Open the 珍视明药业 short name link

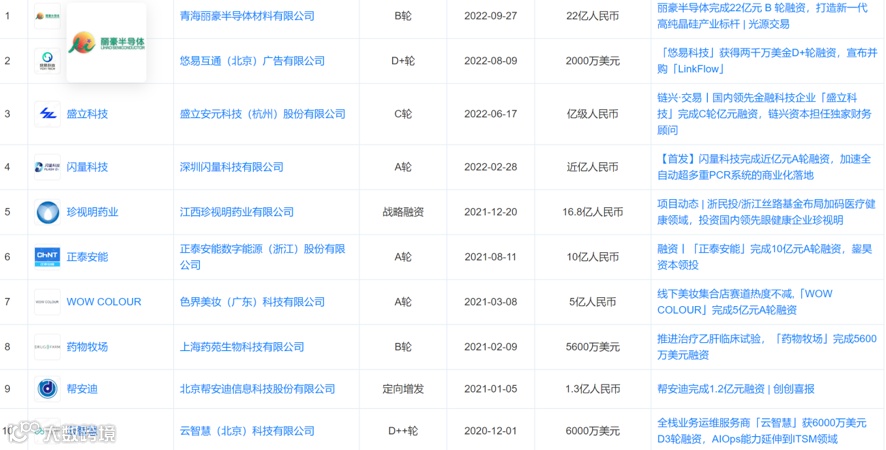tap(93, 213)
